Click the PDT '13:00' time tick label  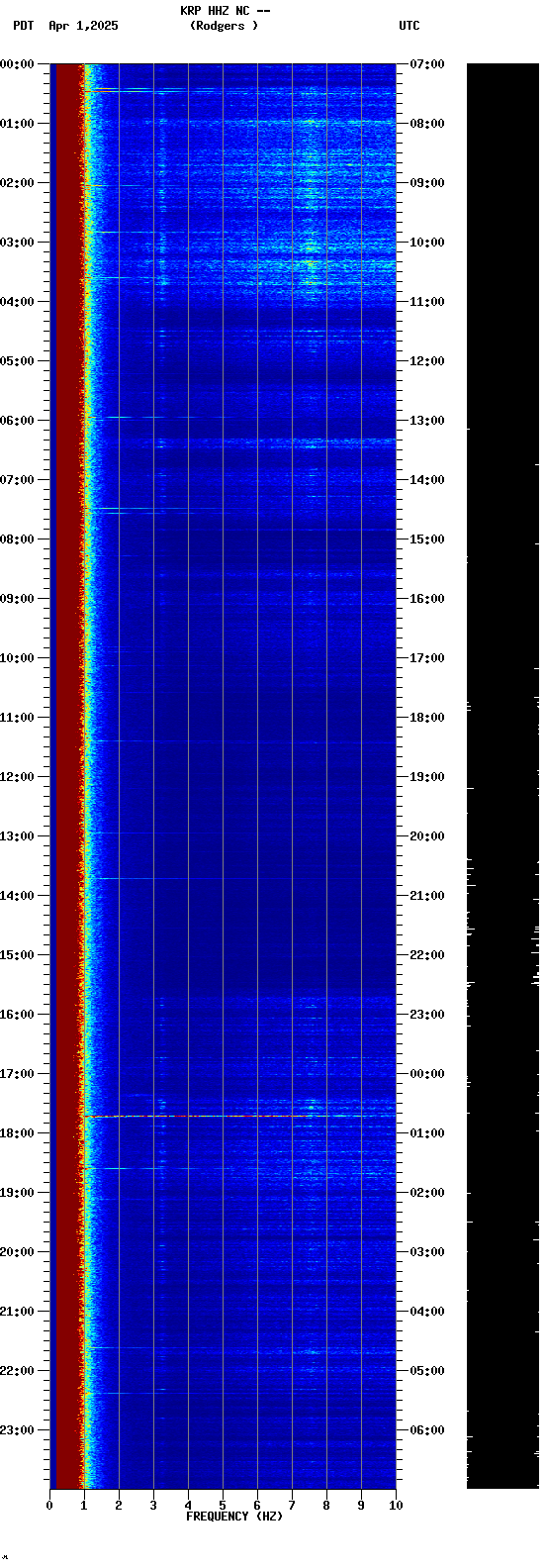18,836
